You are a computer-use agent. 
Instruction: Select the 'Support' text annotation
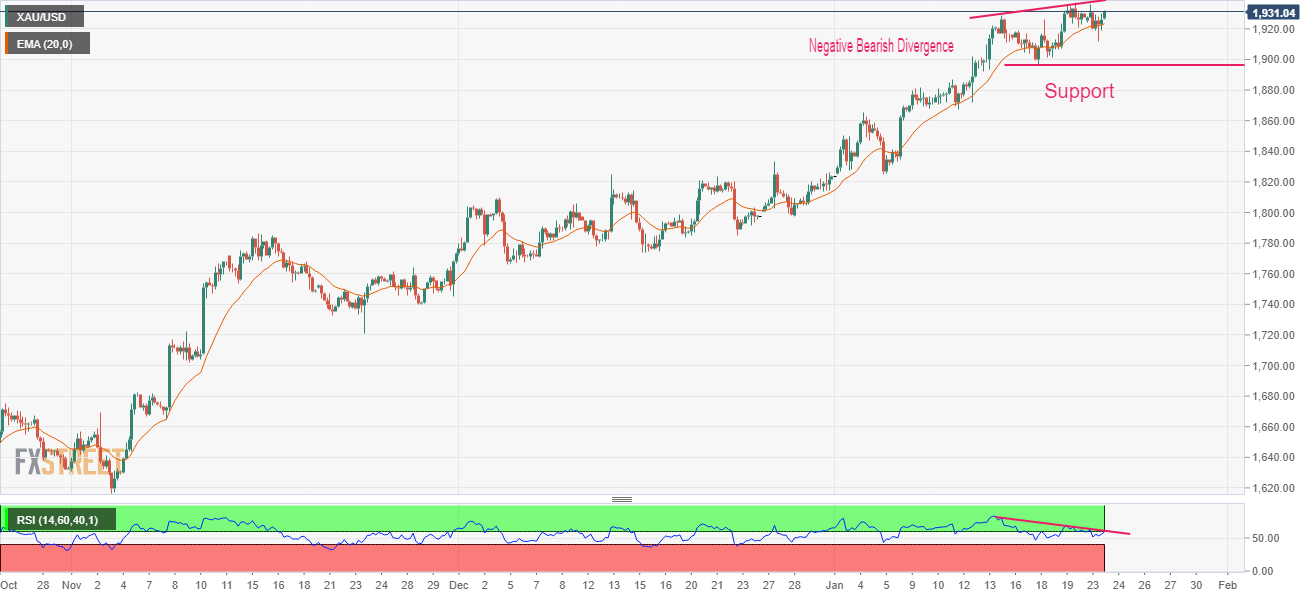(1079, 91)
